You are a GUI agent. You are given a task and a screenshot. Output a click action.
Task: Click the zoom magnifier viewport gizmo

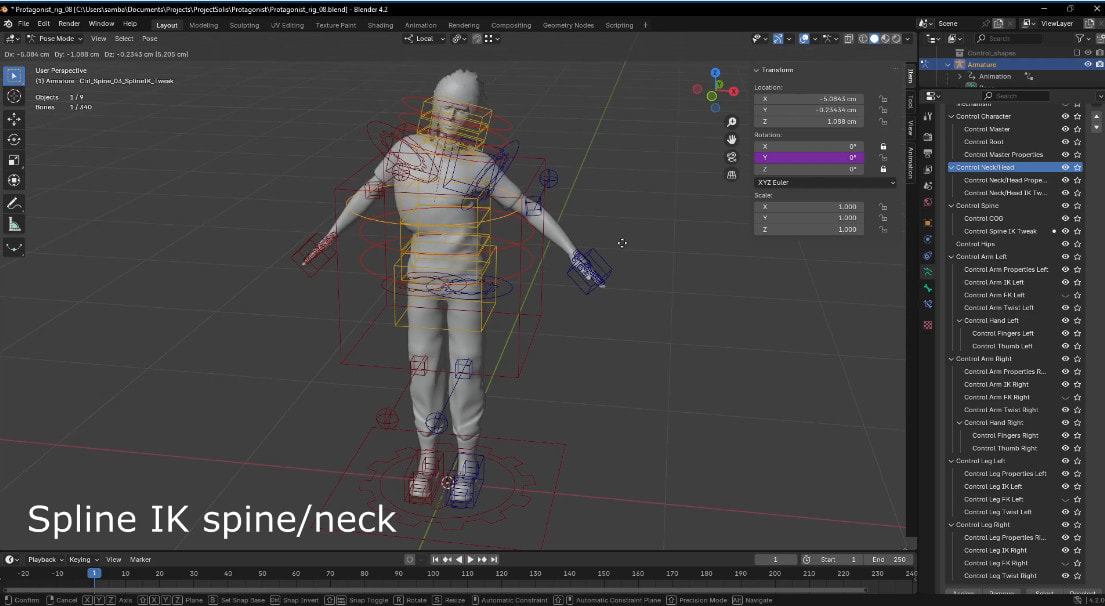(732, 122)
